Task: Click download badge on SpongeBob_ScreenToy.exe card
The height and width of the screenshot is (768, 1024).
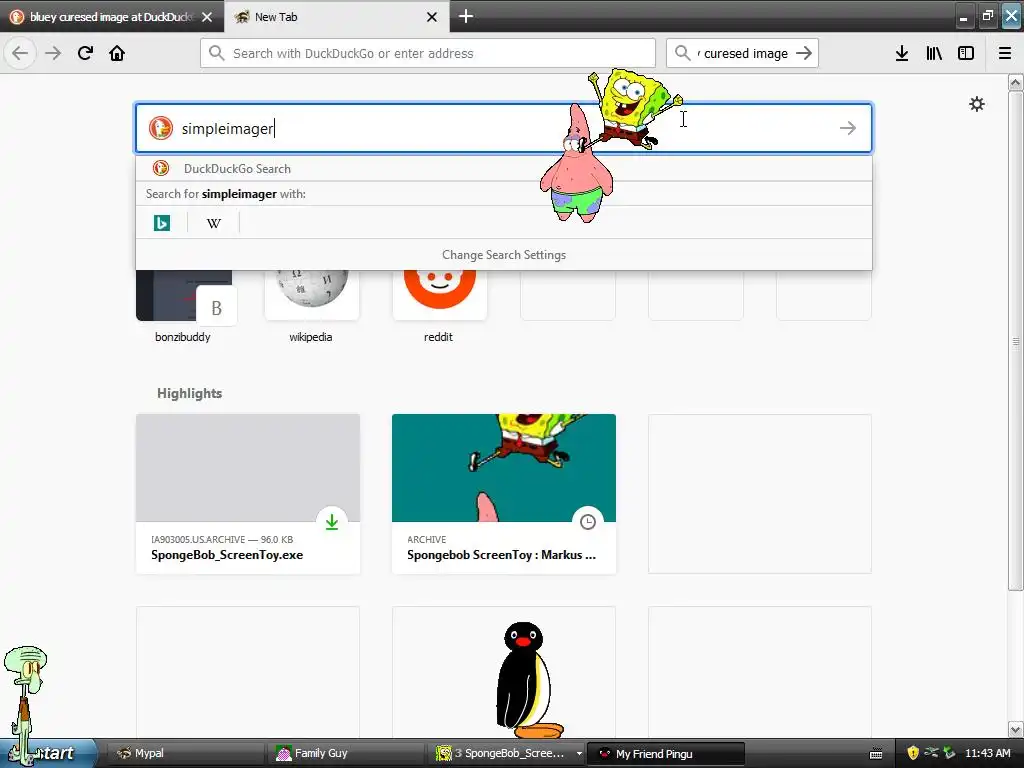Action: (332, 521)
